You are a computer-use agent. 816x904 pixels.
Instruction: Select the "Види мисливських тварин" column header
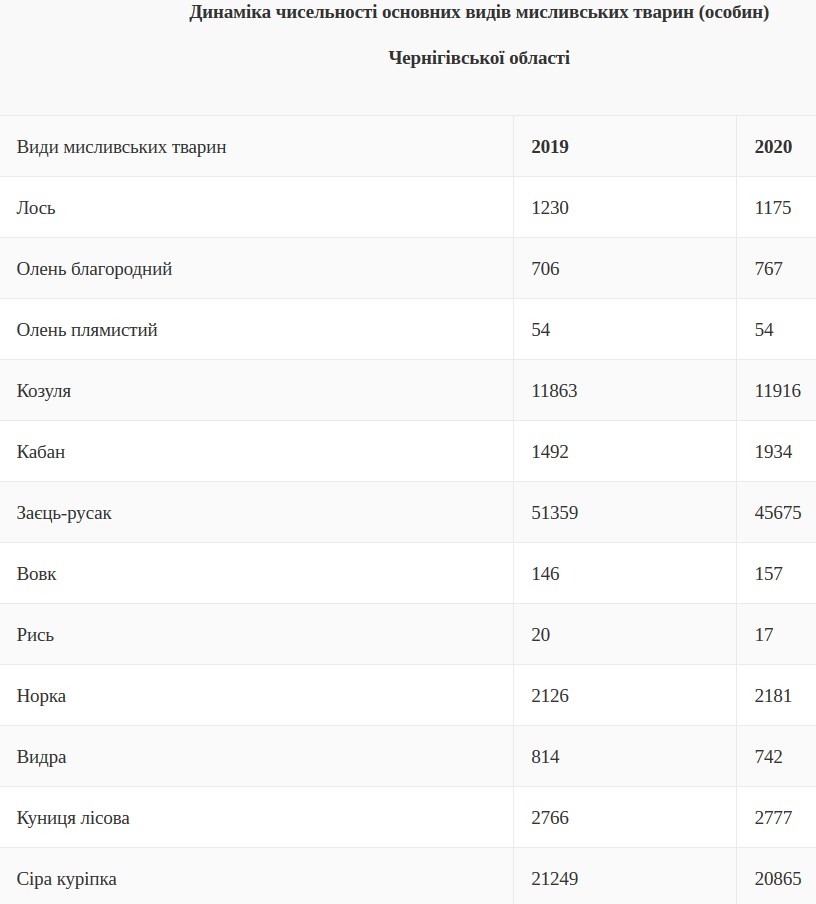(x=122, y=147)
